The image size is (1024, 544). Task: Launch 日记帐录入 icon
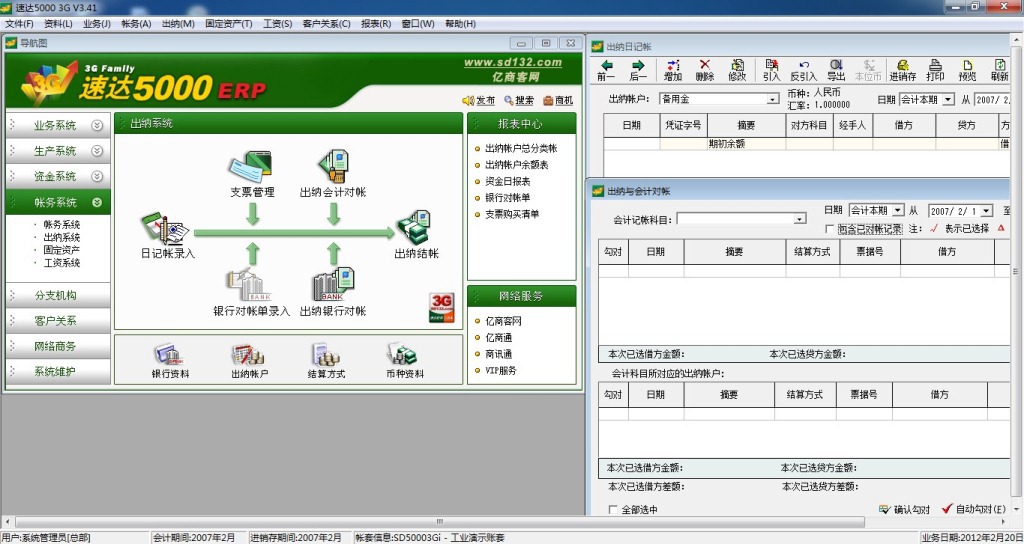click(167, 235)
